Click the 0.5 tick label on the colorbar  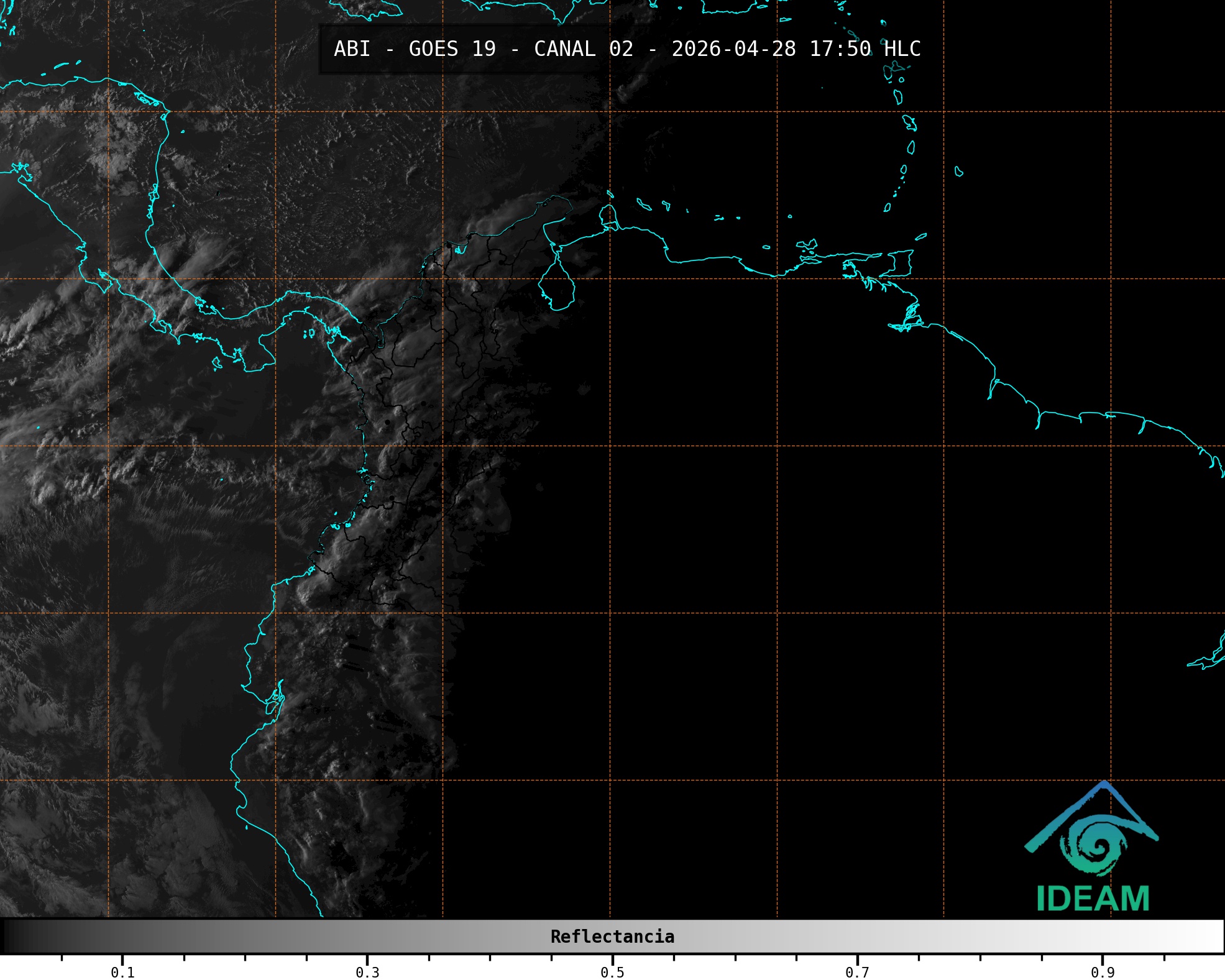click(612, 973)
